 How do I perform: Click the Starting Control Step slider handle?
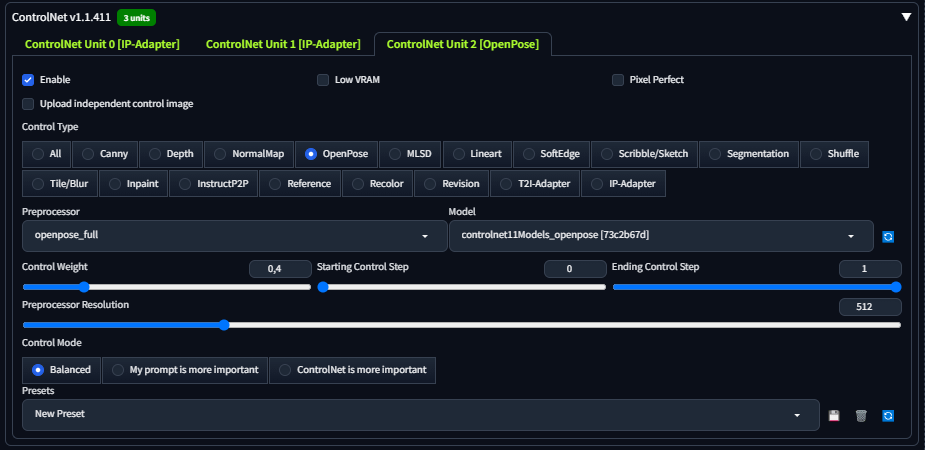coord(323,287)
